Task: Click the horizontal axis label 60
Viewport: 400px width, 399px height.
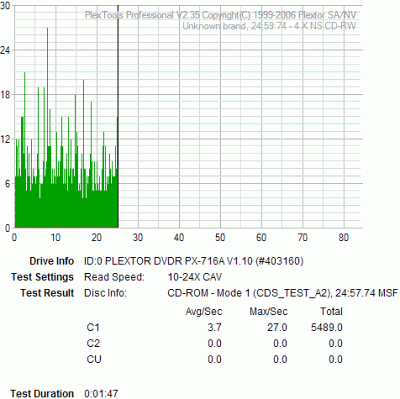Action: pyautogui.click(x=261, y=237)
